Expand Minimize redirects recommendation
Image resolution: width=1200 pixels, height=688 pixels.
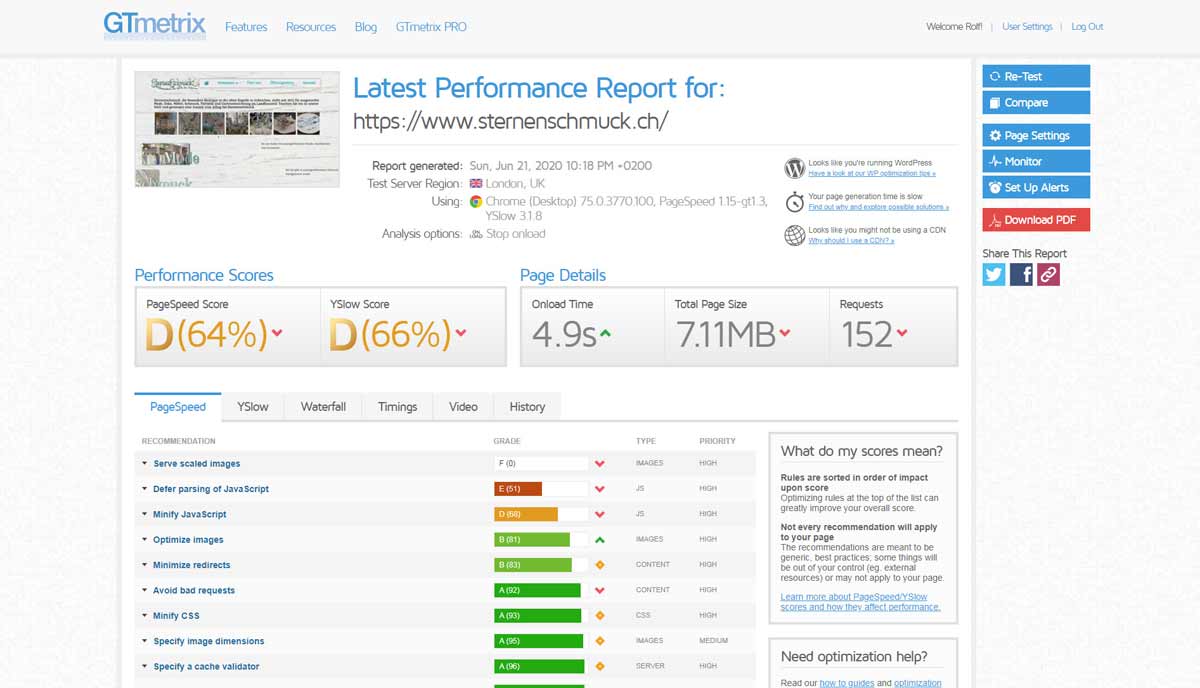pyautogui.click(x=191, y=565)
